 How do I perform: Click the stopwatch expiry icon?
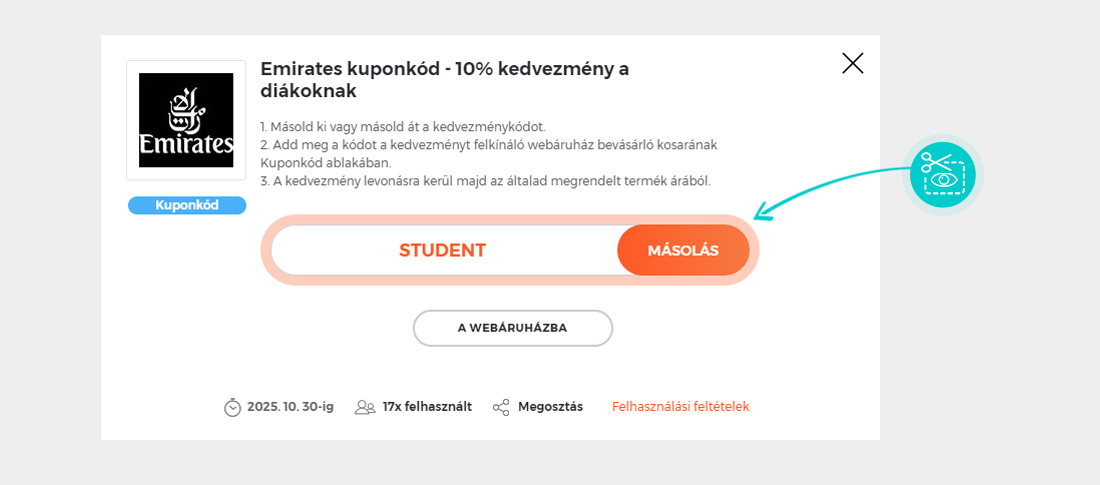pyautogui.click(x=233, y=407)
